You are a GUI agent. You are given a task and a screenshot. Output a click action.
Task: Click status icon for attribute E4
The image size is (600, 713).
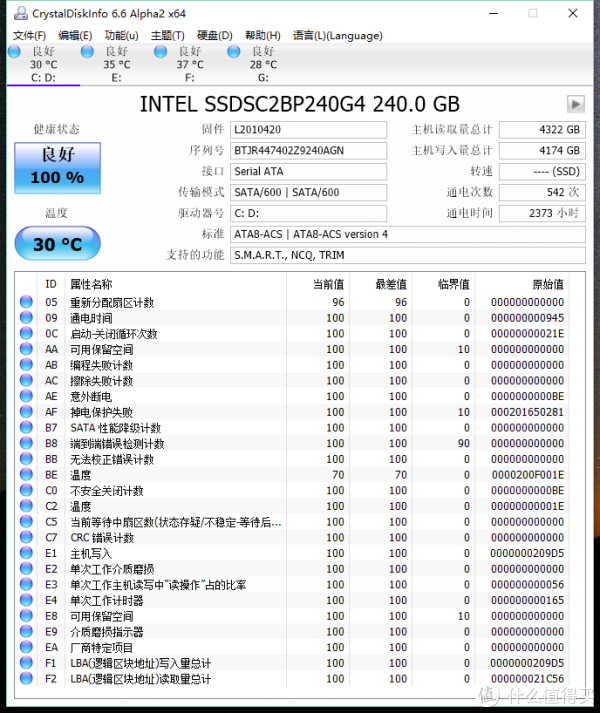pos(26,599)
